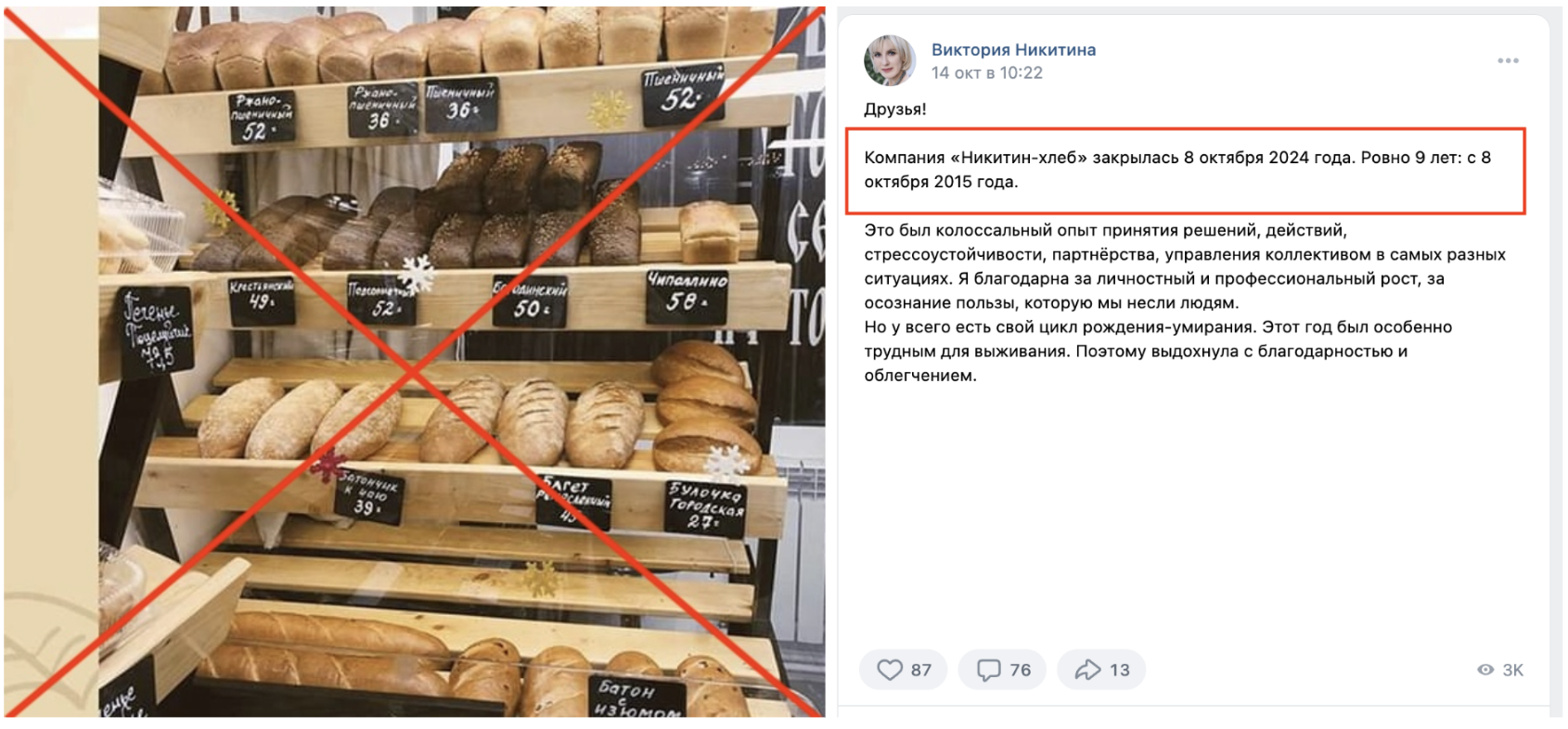Click the Печенье chalkboard sign
The image size is (1568, 729).
pos(156,331)
